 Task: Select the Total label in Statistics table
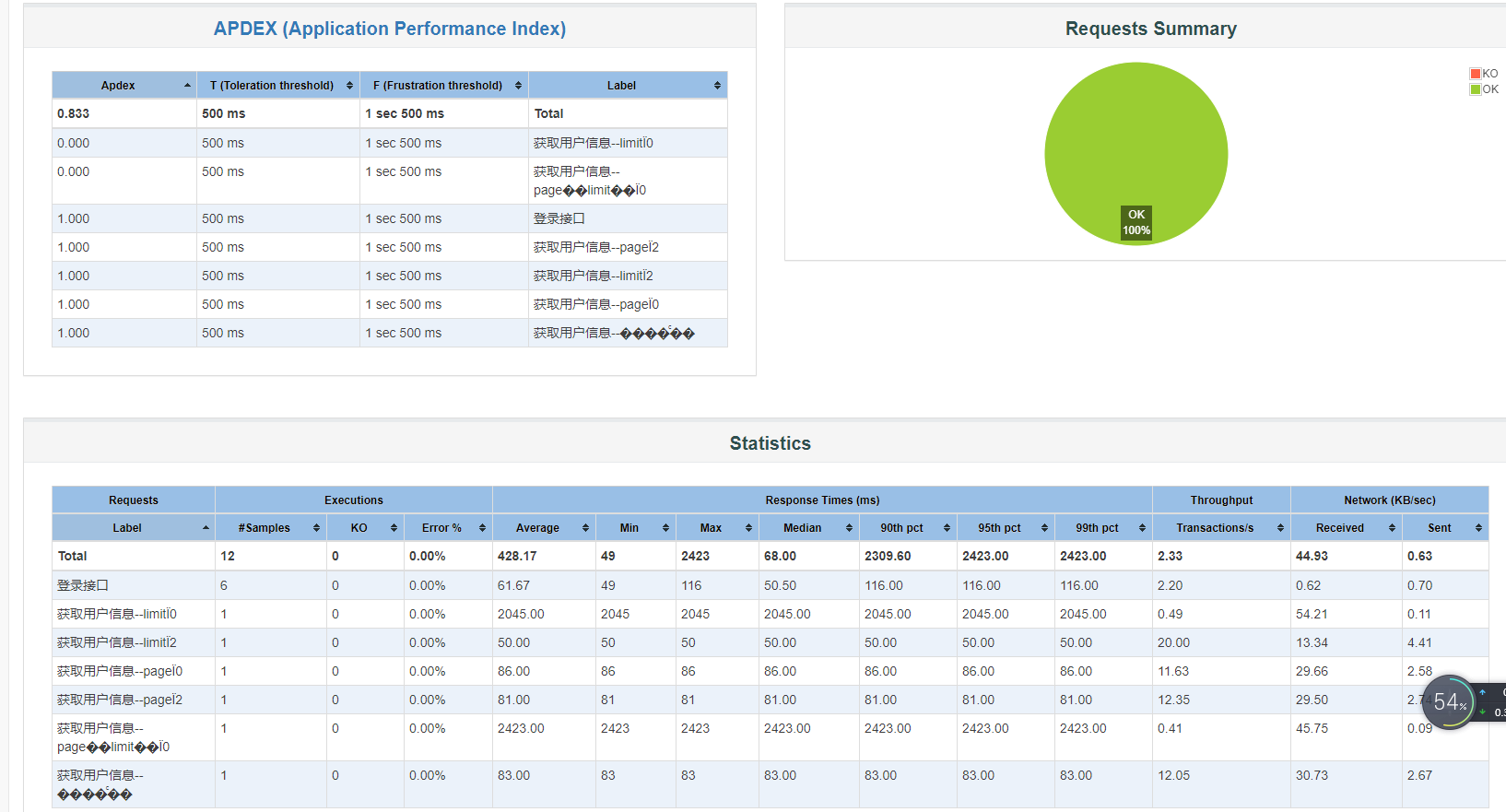click(73, 556)
